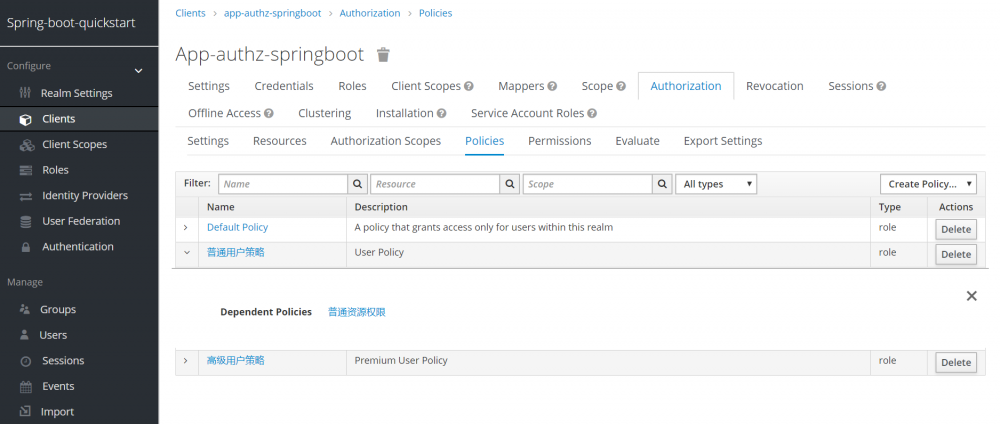The width and height of the screenshot is (1000, 424).
Task: Click the Import icon in sidebar
Action: click(x=26, y=412)
